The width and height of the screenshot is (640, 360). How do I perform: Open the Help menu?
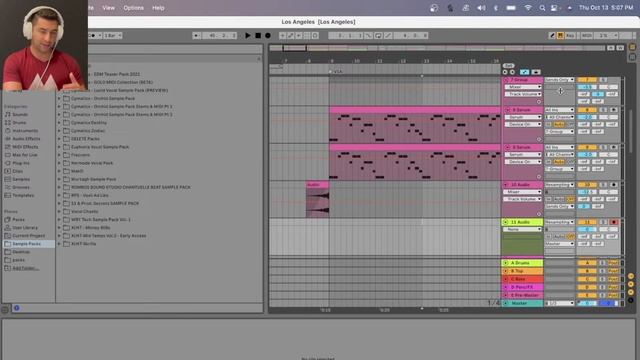(x=158, y=8)
